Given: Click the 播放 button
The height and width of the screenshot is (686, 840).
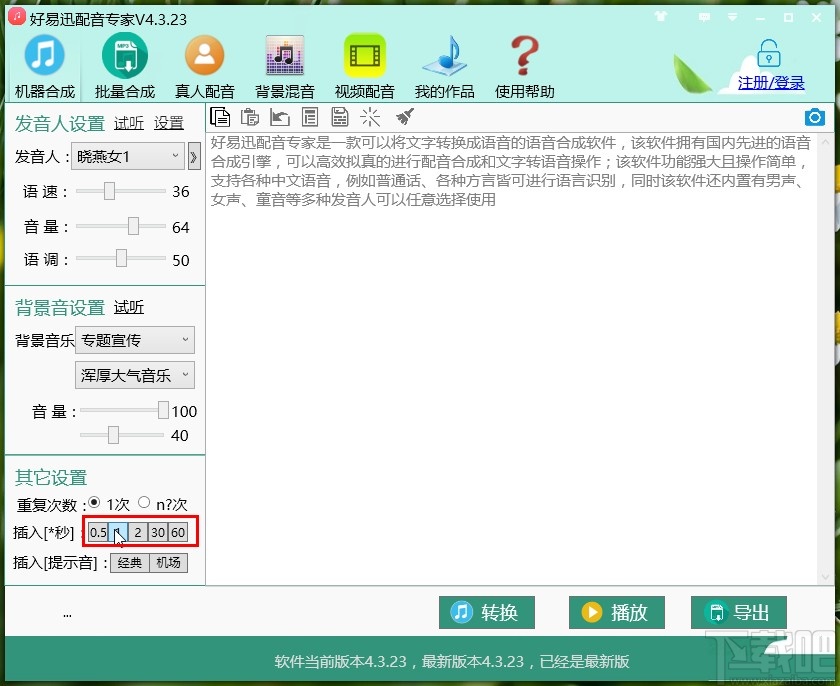Looking at the screenshot, I should pos(617,612).
